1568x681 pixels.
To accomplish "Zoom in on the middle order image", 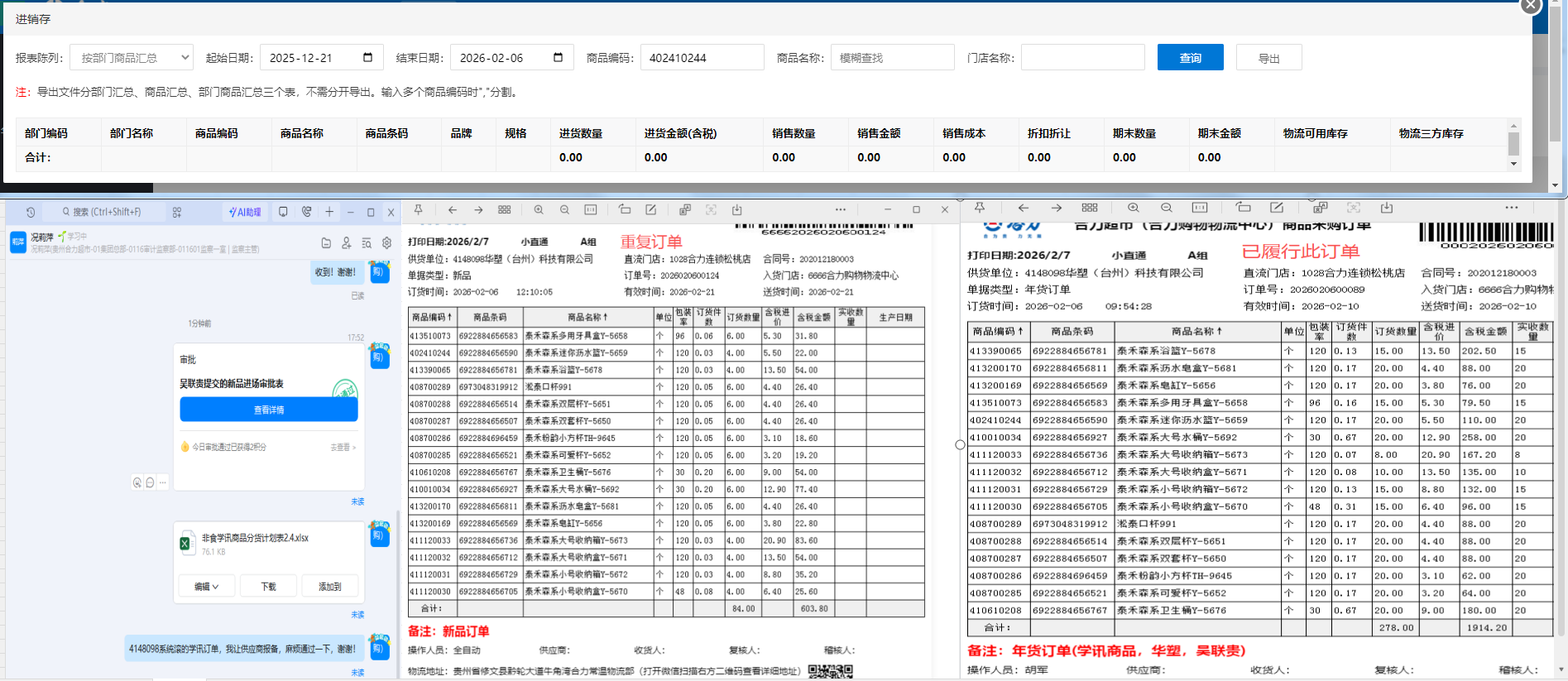I will 539,210.
